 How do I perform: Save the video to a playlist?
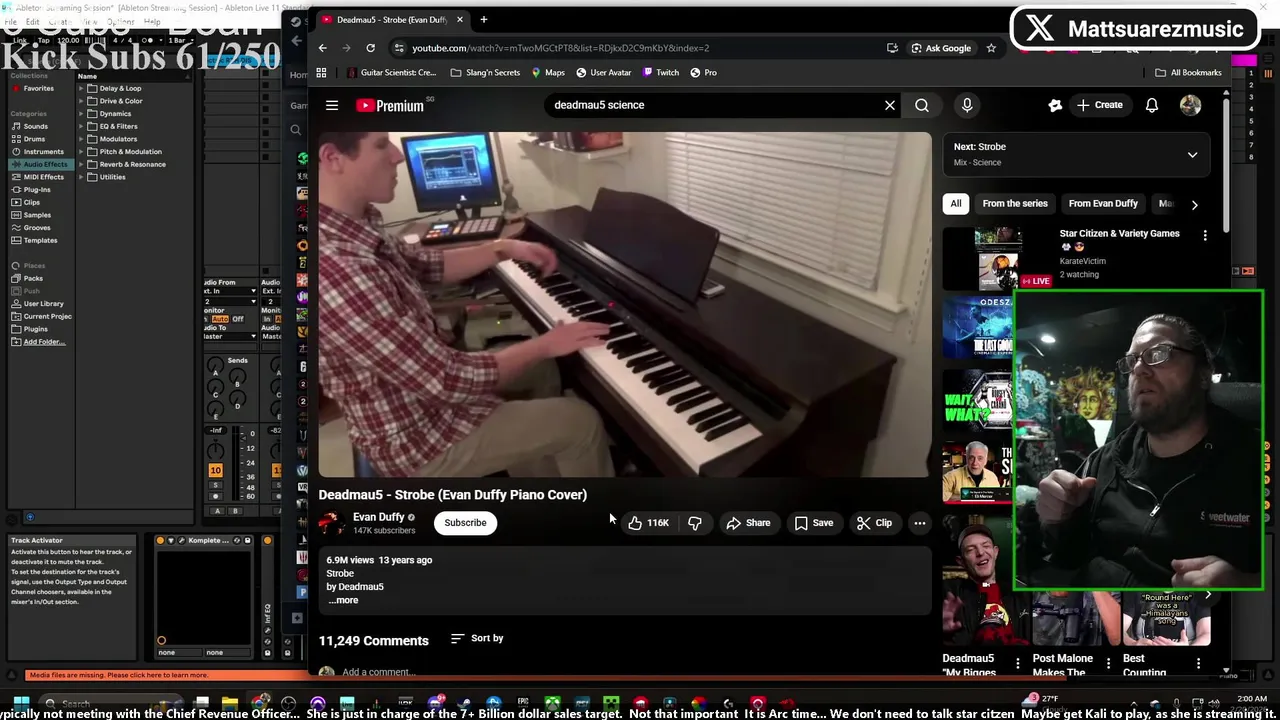pyautogui.click(x=813, y=523)
